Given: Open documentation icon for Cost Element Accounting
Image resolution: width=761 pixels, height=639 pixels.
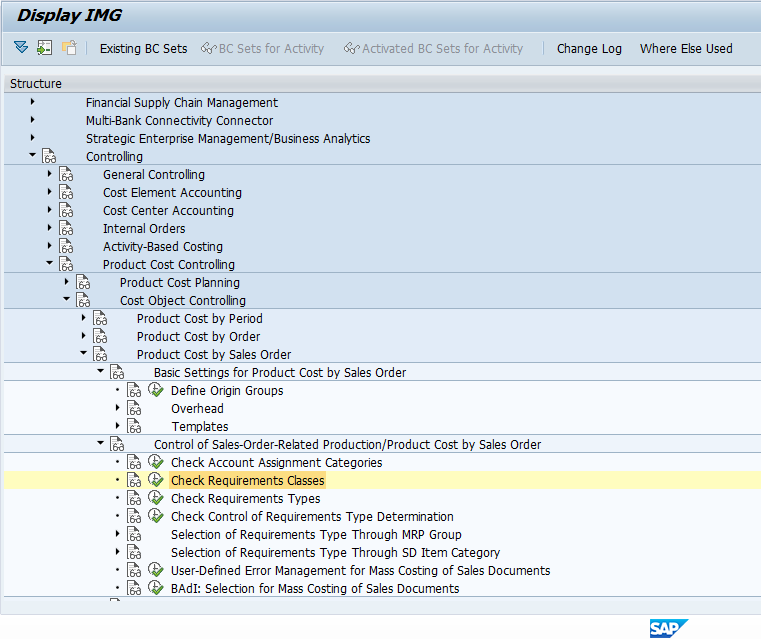Looking at the screenshot, I should (x=66, y=192).
